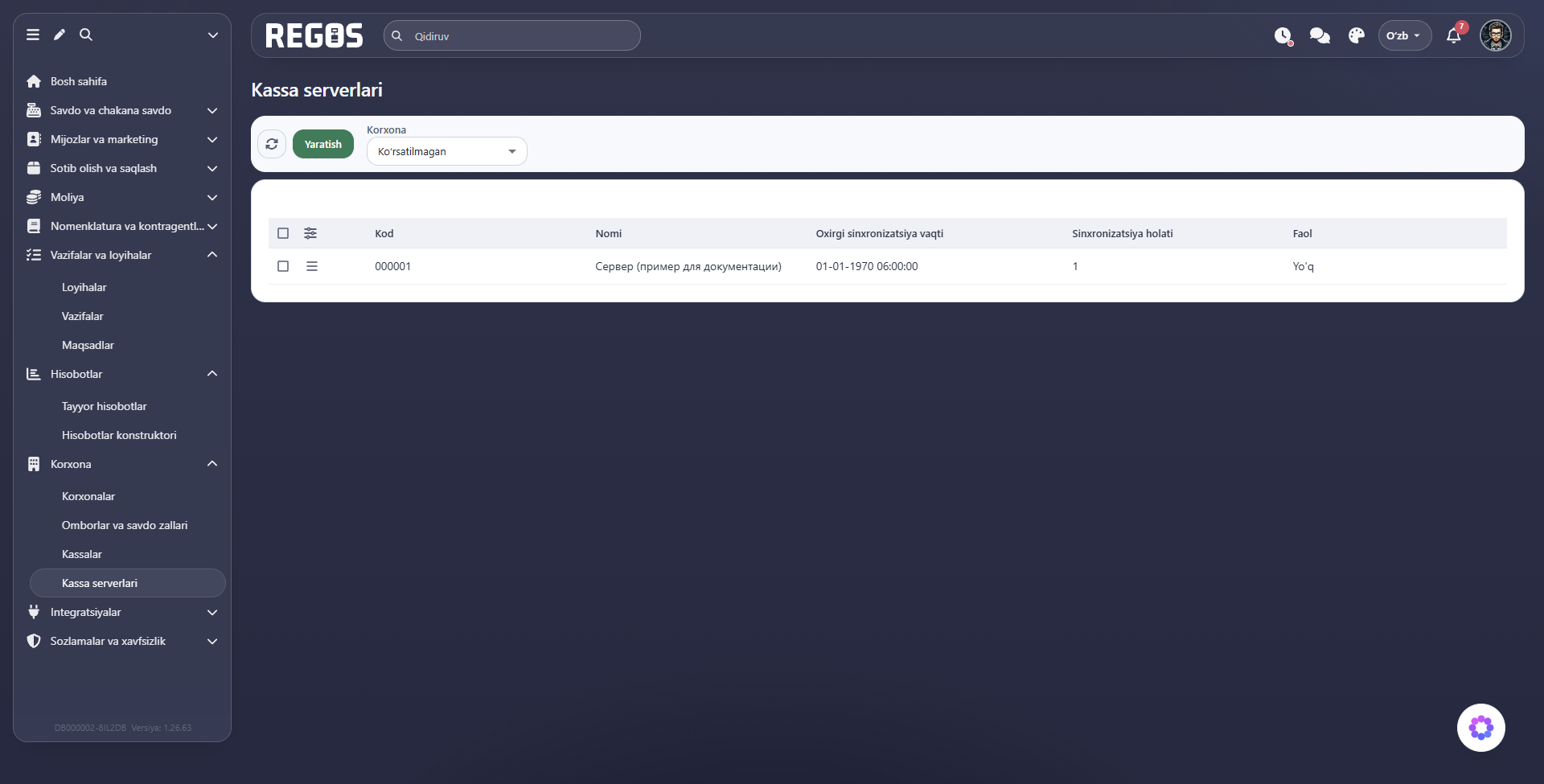Open the theme palette icon
This screenshot has height=784, width=1544.
pyautogui.click(x=1357, y=35)
